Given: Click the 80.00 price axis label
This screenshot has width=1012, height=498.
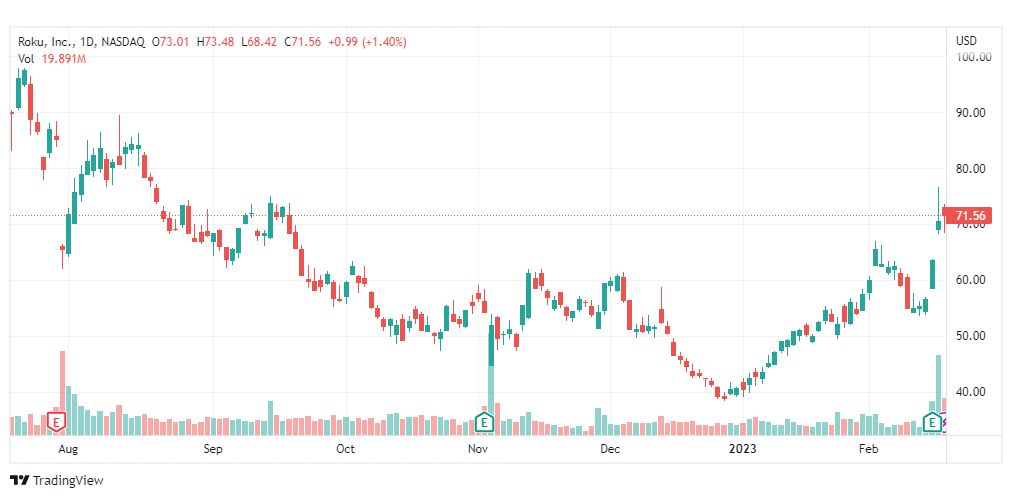Looking at the screenshot, I should coord(971,168).
